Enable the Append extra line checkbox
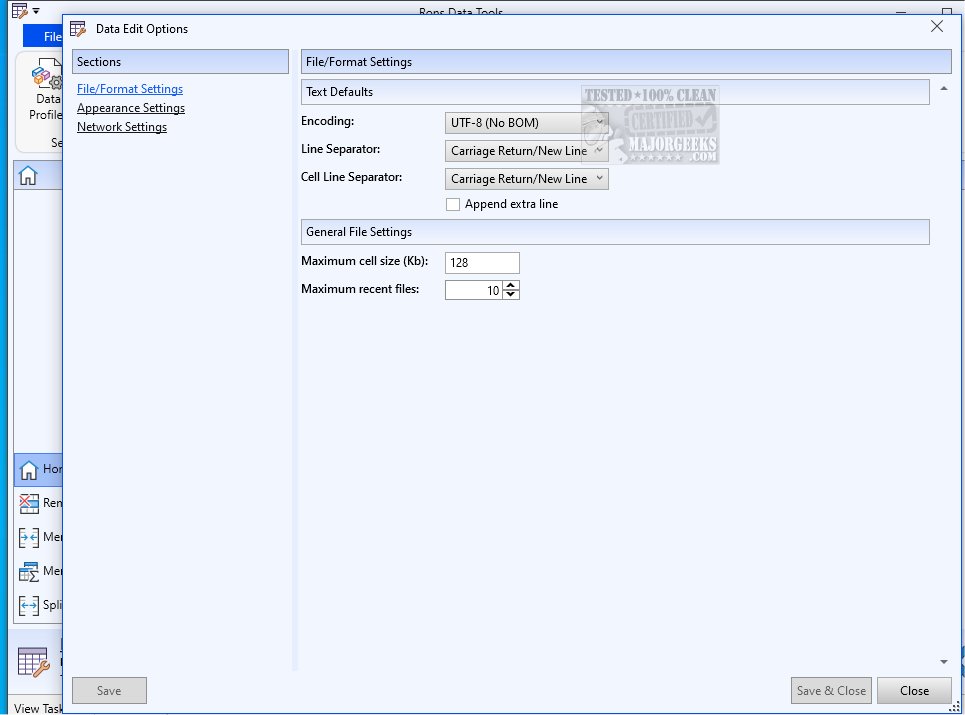Viewport: 965px width, 715px height. 453,204
